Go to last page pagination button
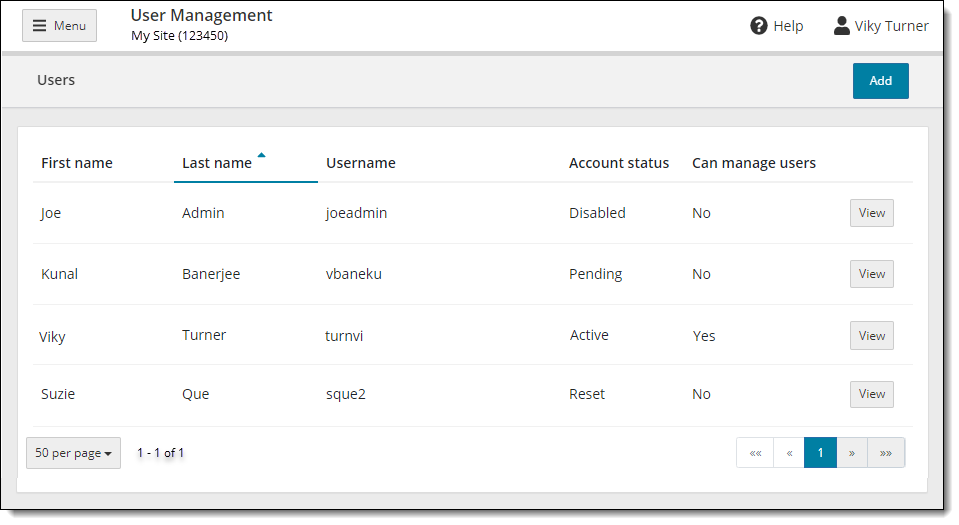 [x=886, y=453]
